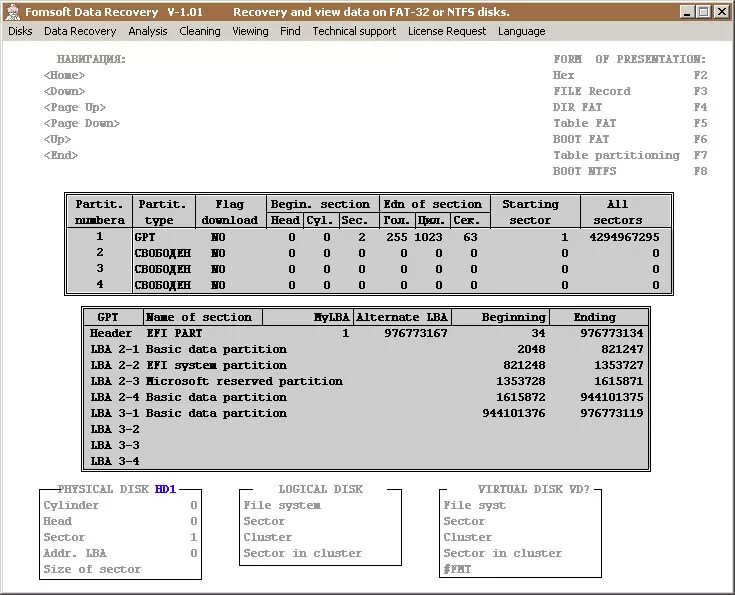735x595 pixels.
Task: Select partition number 2 row
Action: pyautogui.click(x=369, y=253)
